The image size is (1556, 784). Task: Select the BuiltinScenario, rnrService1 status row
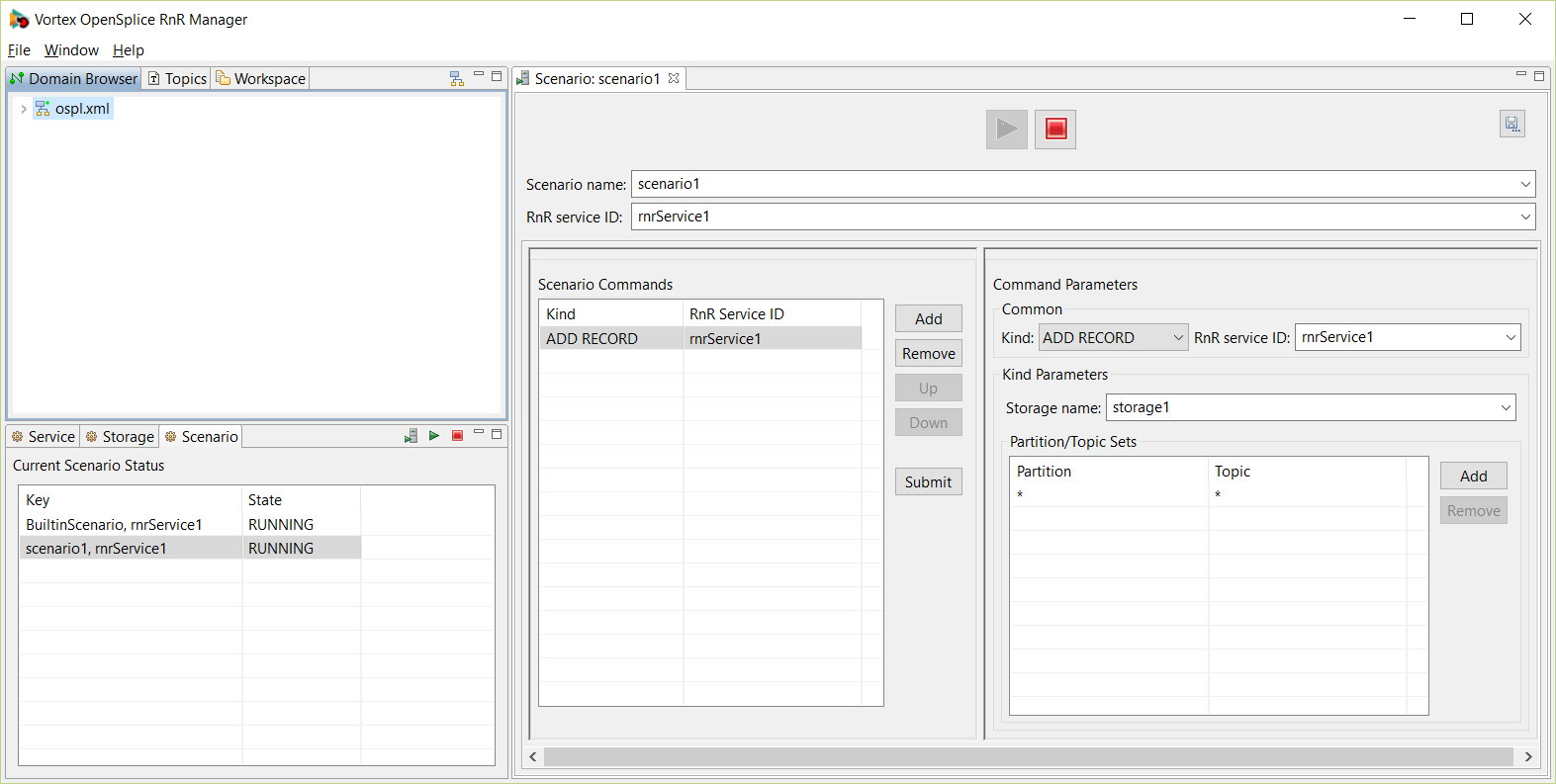190,524
